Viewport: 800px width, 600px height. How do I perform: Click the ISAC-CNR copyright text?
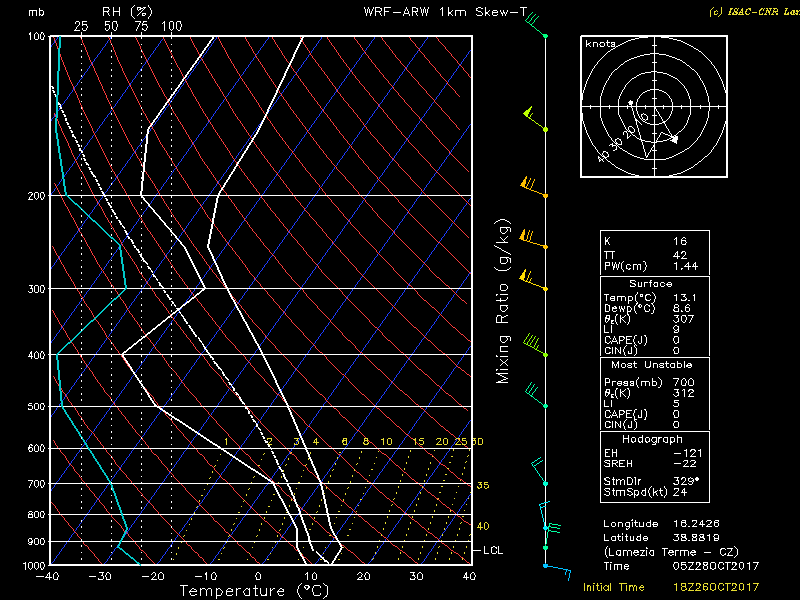click(754, 12)
